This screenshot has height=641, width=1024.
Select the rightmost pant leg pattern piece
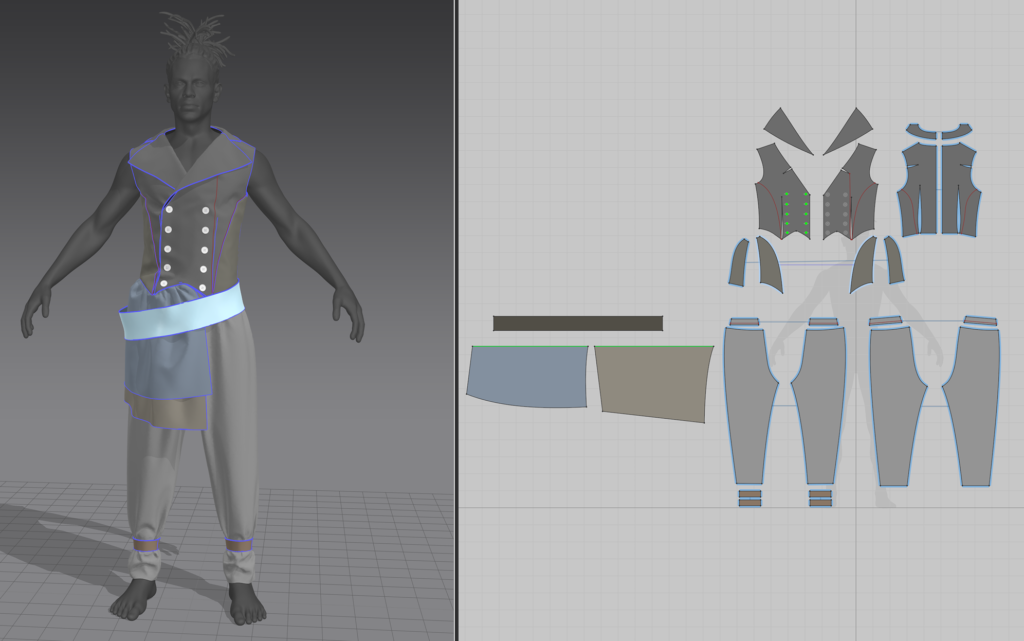point(972,405)
